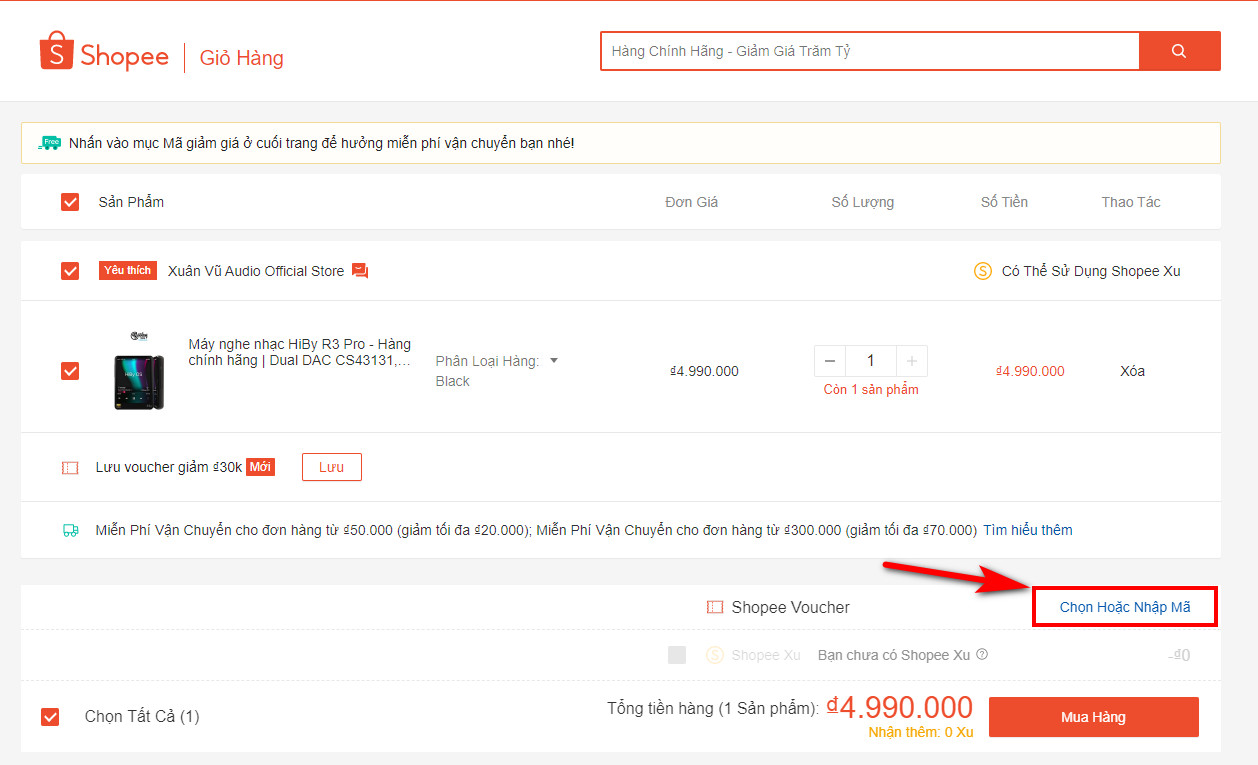Click 'Bạn chưa có Shopee Xu' text
1258x765 pixels.
pyautogui.click(x=894, y=655)
